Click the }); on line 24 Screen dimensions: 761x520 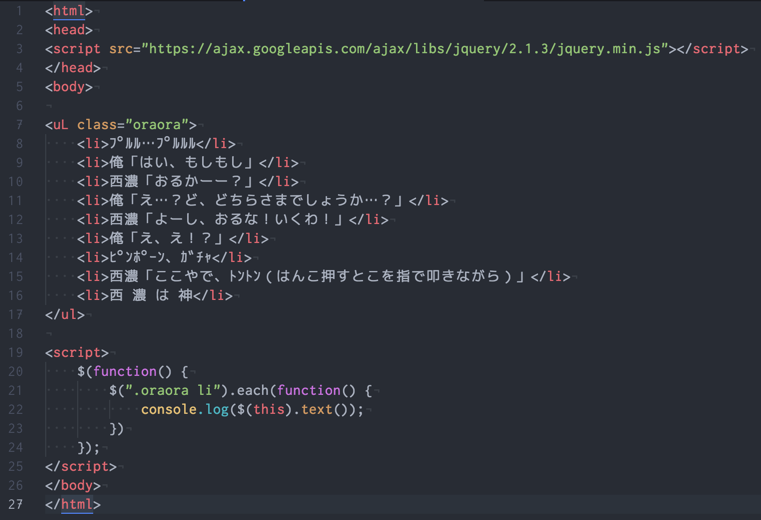coord(88,447)
